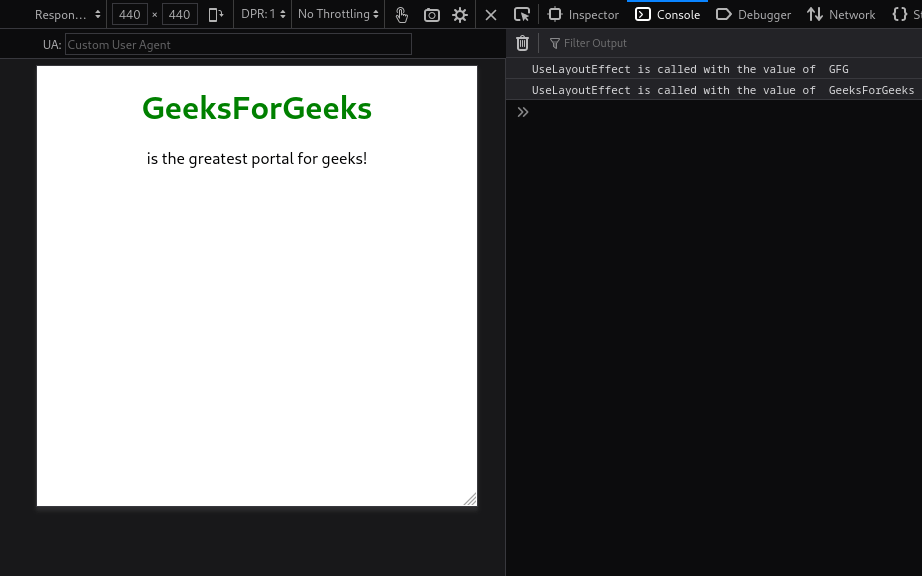Toggle touch simulation

[402, 15]
